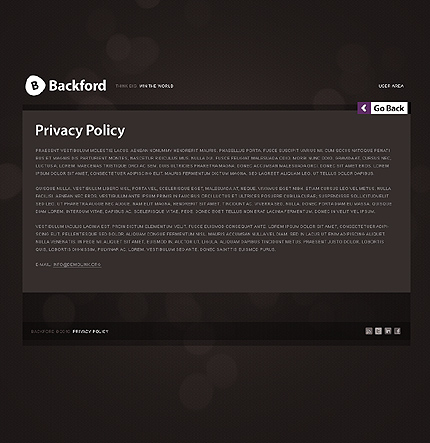Open the User Area link
This screenshot has width=430, height=443.
coord(391,86)
